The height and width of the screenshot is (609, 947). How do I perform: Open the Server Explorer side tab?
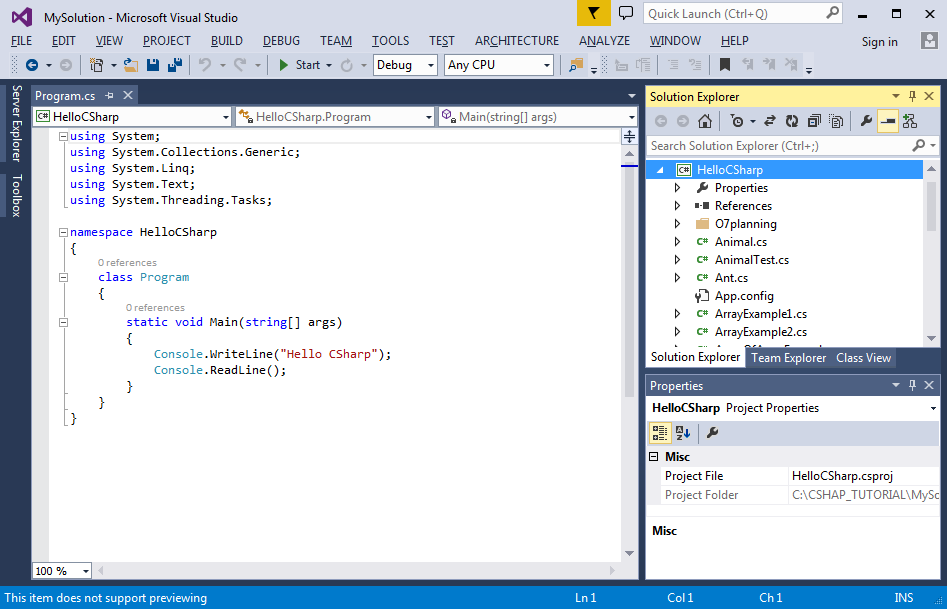(x=16, y=123)
